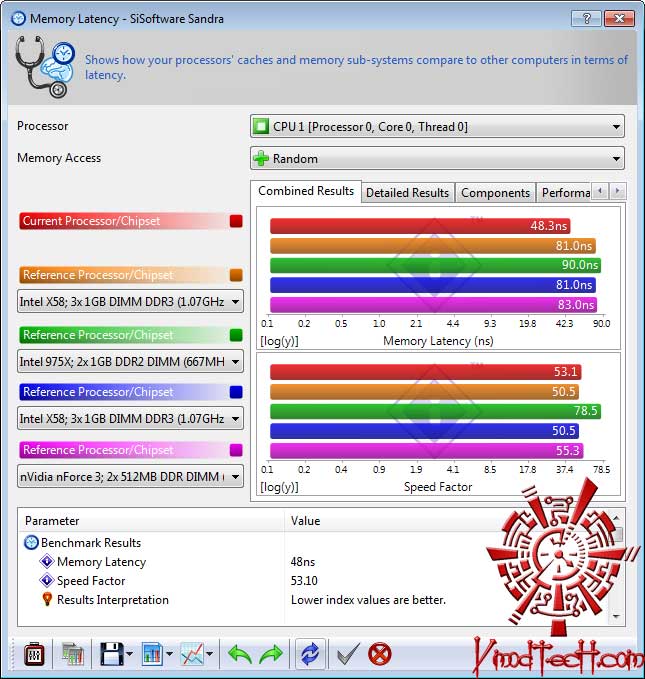Open the benchmark engine options icon

tap(33, 654)
